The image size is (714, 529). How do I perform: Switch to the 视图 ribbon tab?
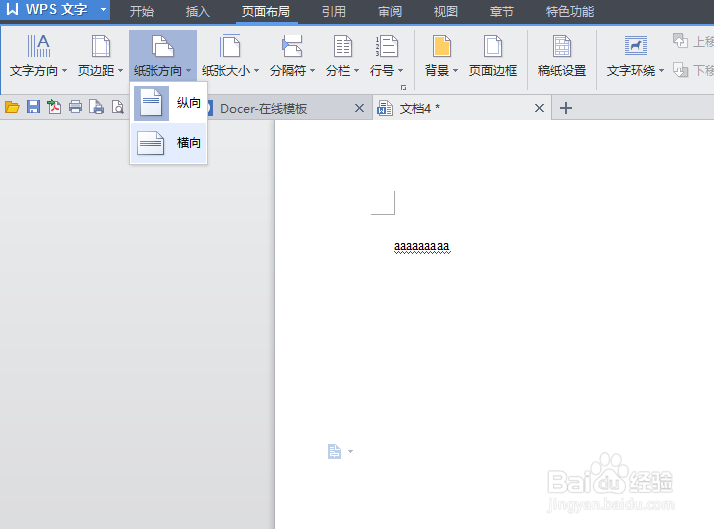click(x=446, y=11)
